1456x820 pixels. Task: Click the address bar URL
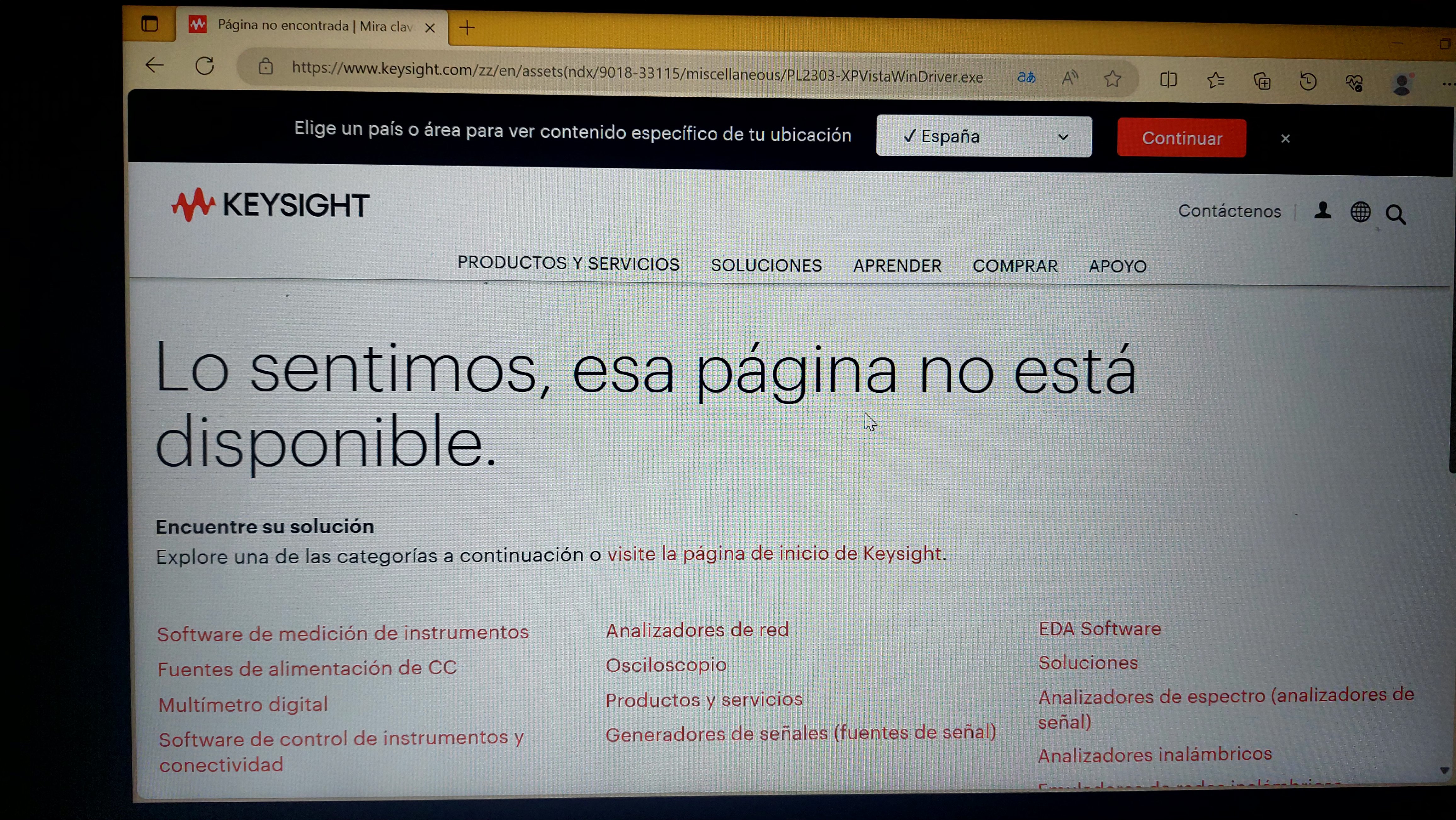click(x=637, y=72)
